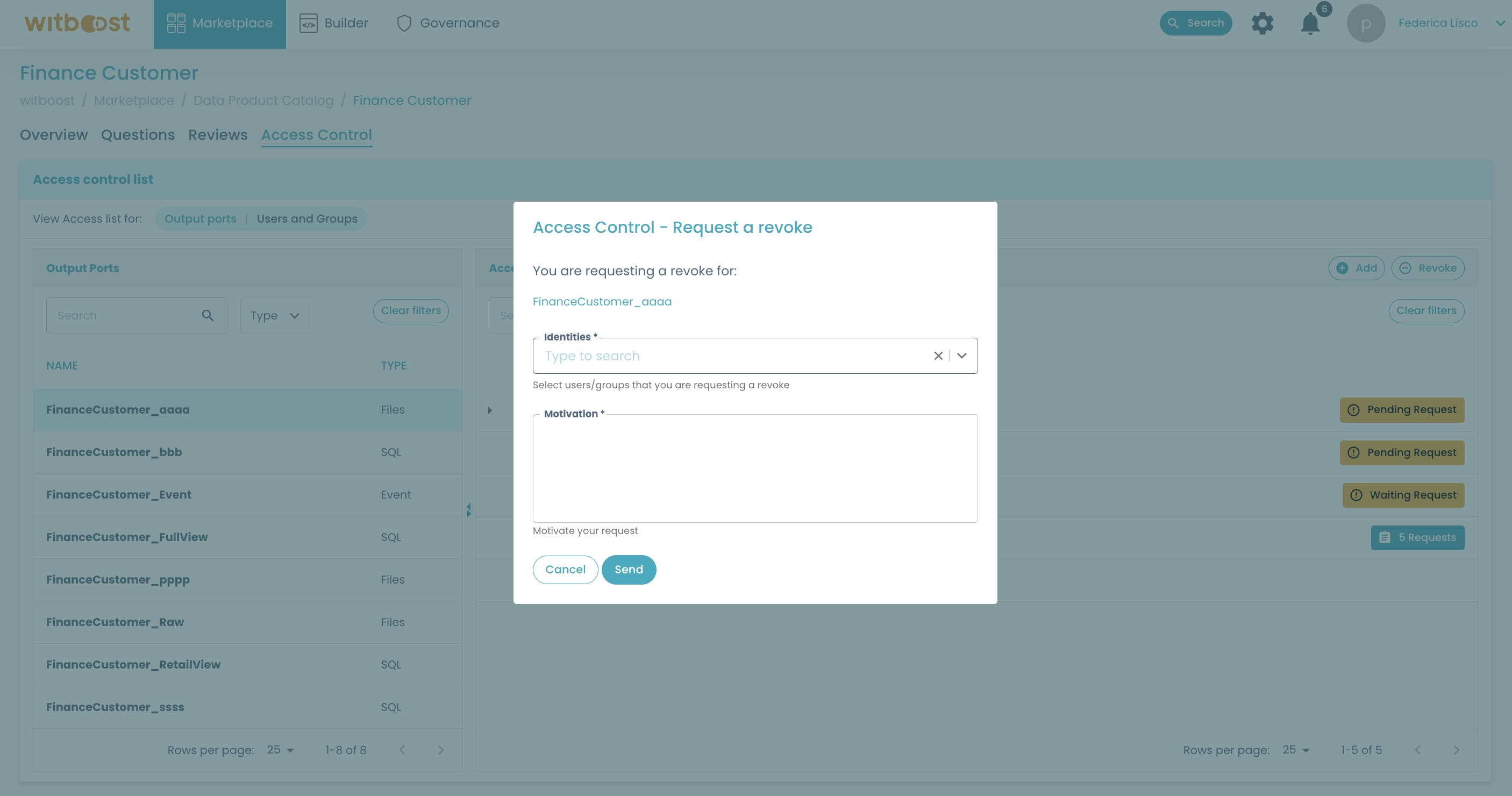Click the Pending Request status icon for FinanceCustomer_aaaa
The width and height of the screenshot is (1512, 796).
(1353, 409)
